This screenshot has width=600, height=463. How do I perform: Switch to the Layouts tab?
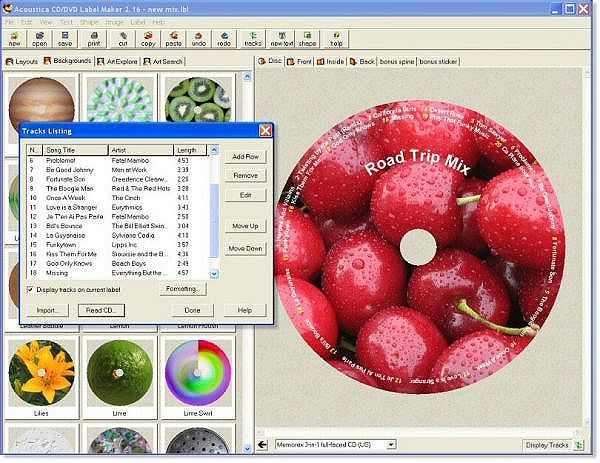(x=22, y=61)
